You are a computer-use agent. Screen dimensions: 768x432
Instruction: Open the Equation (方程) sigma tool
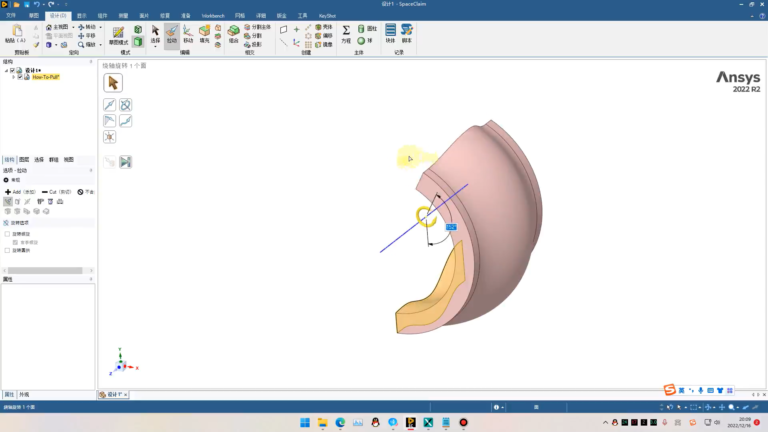pos(346,34)
